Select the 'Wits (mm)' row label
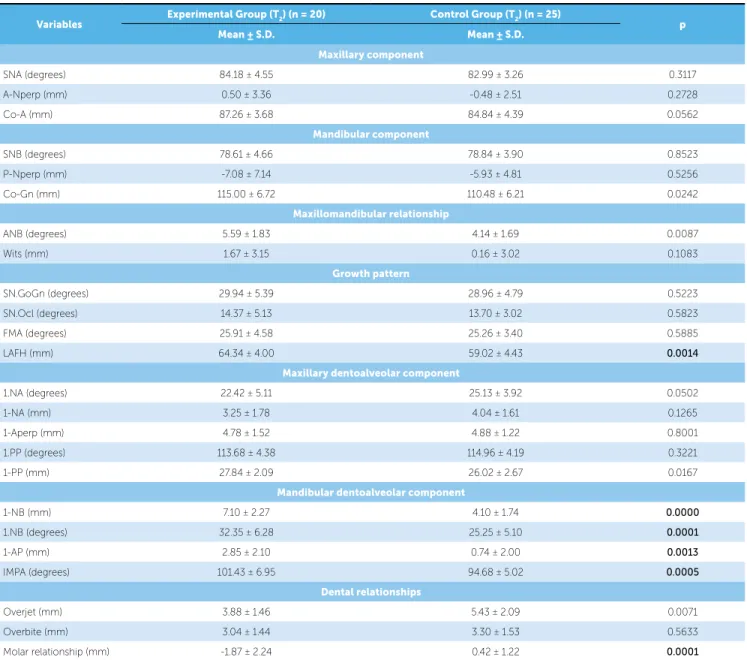Image resolution: width=747 pixels, height=660 pixels. point(26,254)
